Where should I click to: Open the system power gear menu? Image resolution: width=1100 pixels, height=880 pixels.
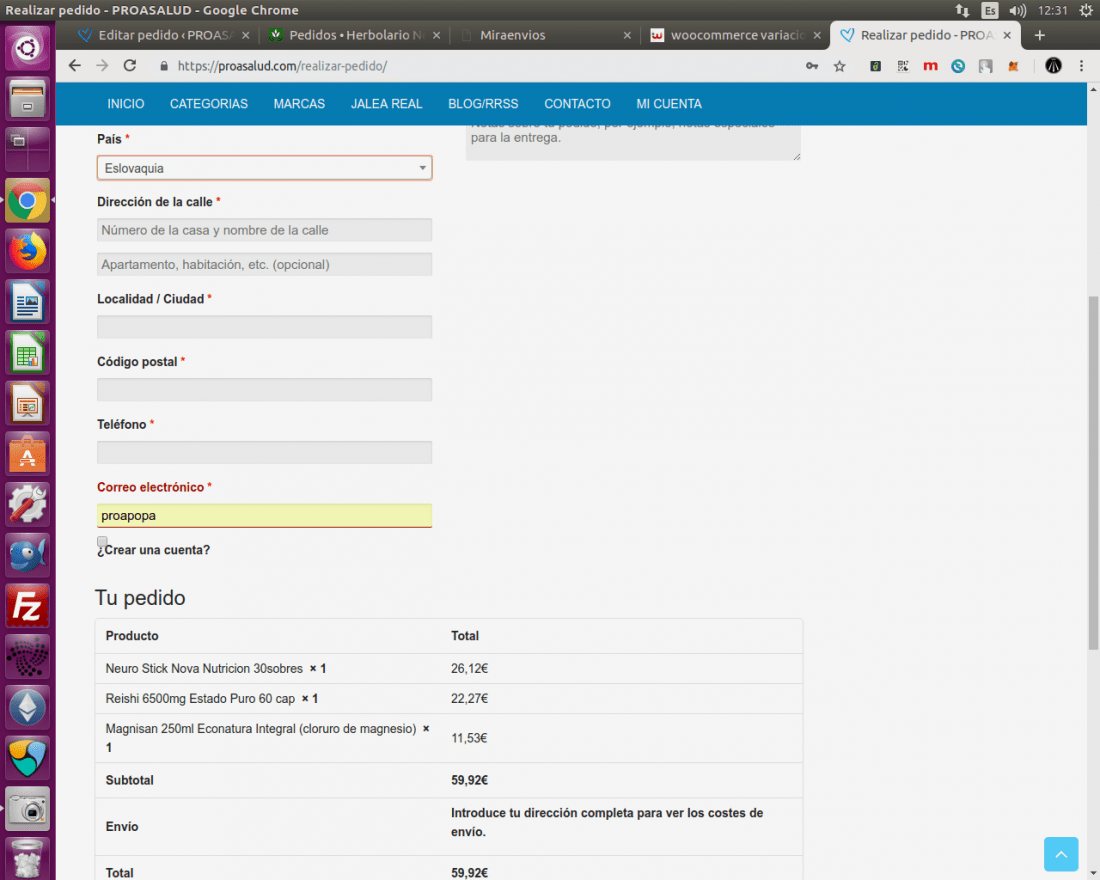point(1086,11)
